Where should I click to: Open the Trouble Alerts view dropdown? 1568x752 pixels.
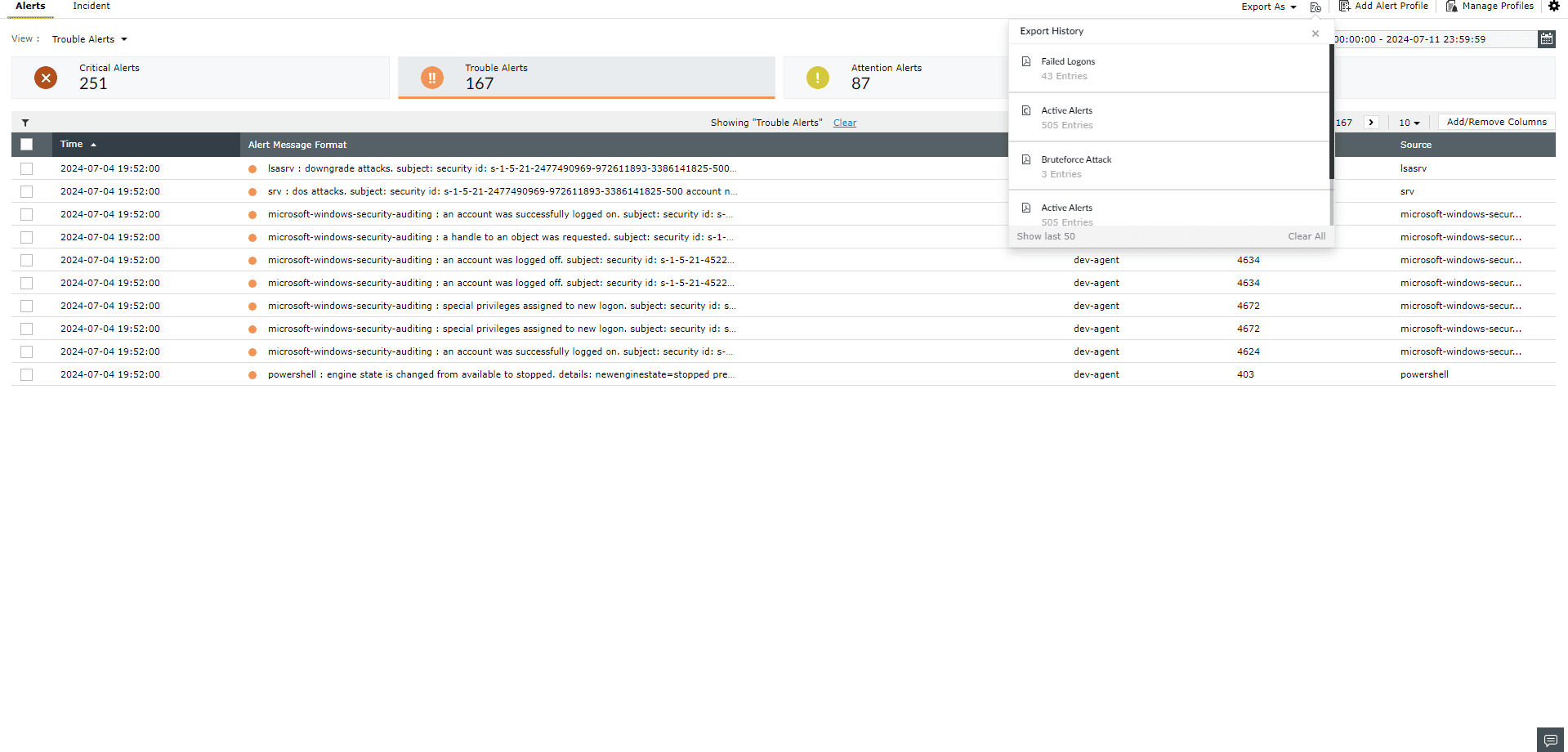[88, 38]
